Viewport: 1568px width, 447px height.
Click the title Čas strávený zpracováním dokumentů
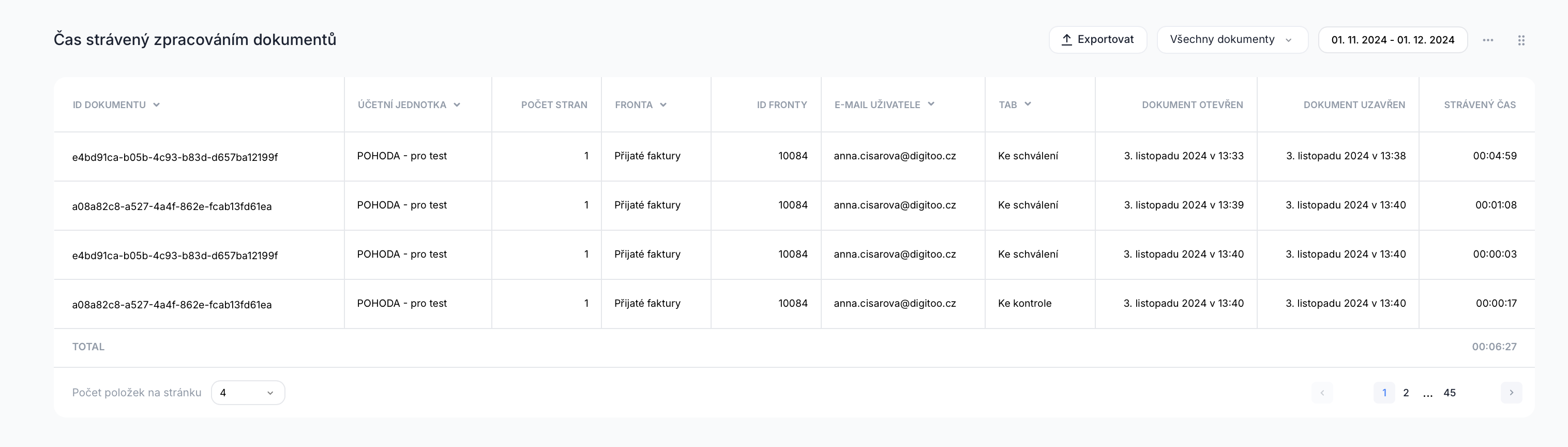pos(195,40)
